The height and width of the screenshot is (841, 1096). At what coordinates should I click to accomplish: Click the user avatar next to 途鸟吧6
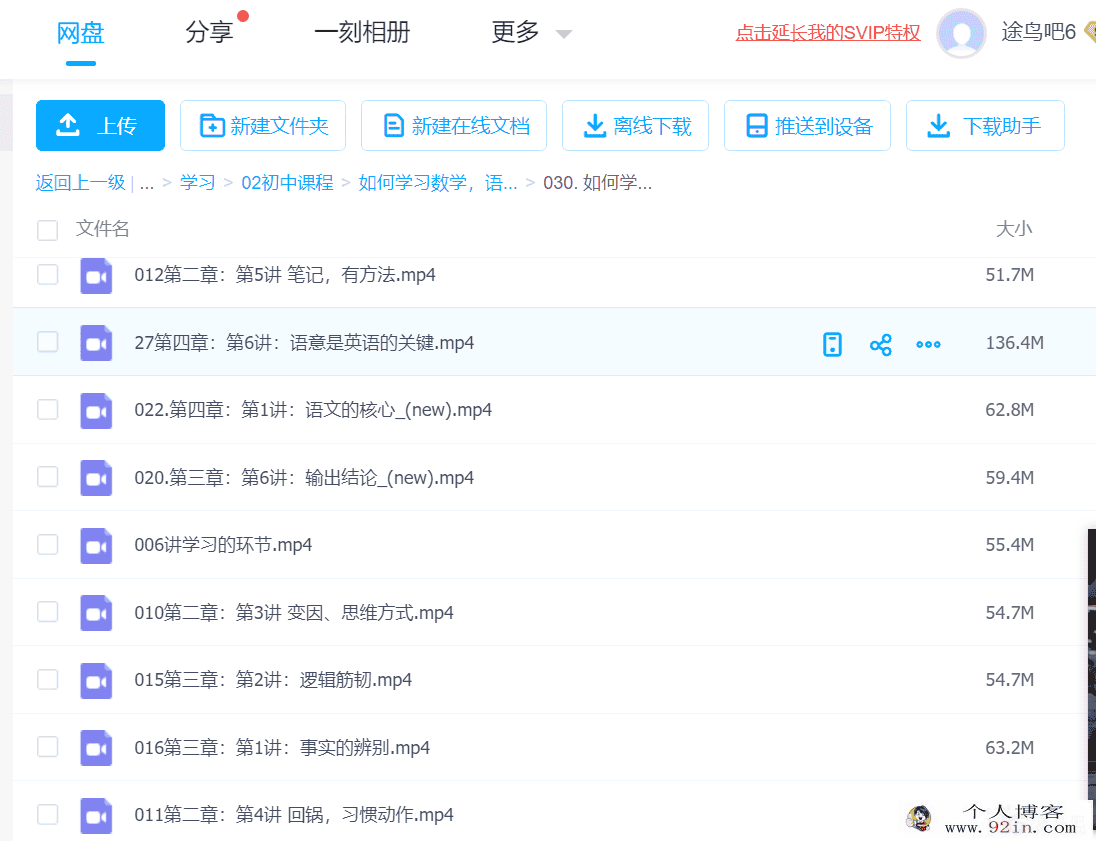tap(961, 33)
